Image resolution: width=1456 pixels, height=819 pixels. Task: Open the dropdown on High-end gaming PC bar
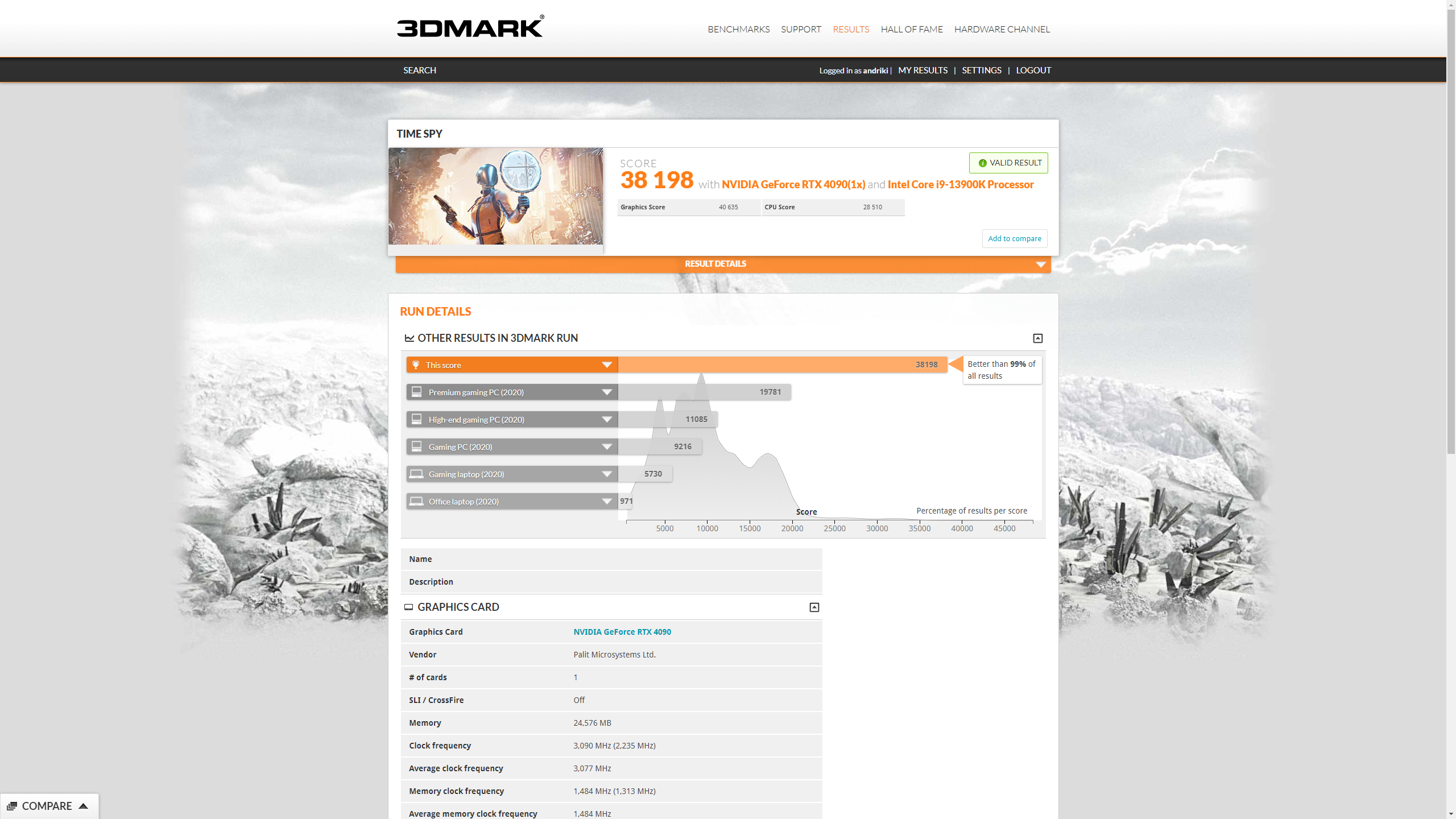tap(606, 419)
